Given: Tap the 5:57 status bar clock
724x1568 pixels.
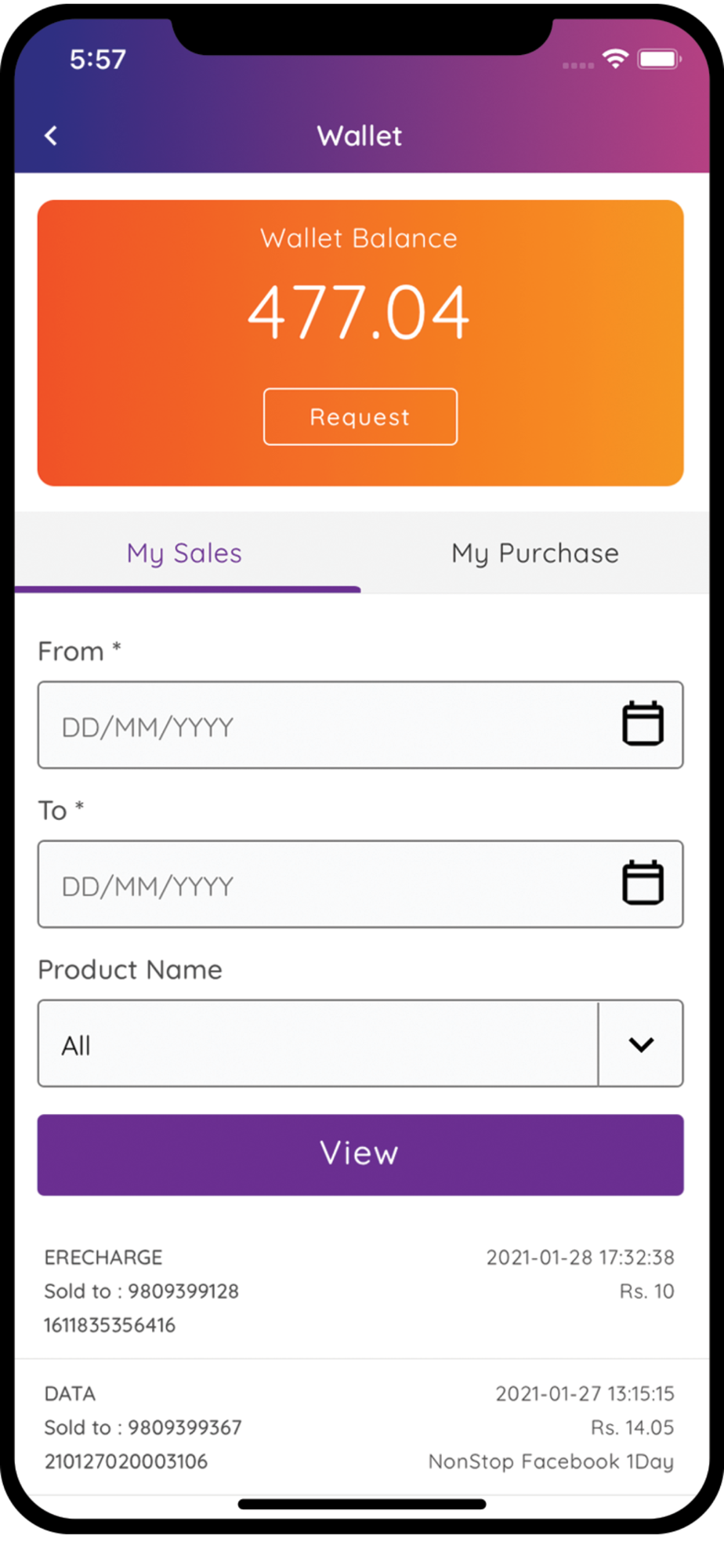Looking at the screenshot, I should click(98, 60).
